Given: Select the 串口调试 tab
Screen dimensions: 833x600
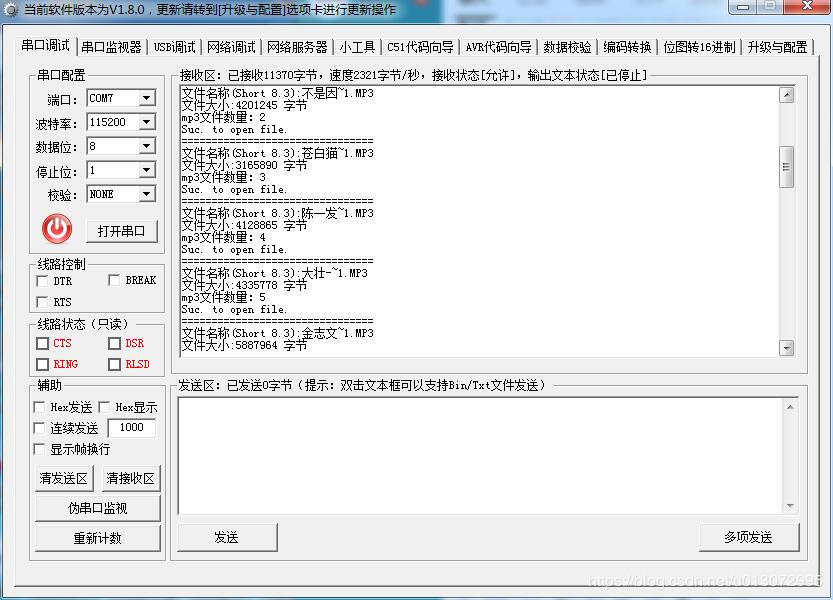Looking at the screenshot, I should (45, 46).
